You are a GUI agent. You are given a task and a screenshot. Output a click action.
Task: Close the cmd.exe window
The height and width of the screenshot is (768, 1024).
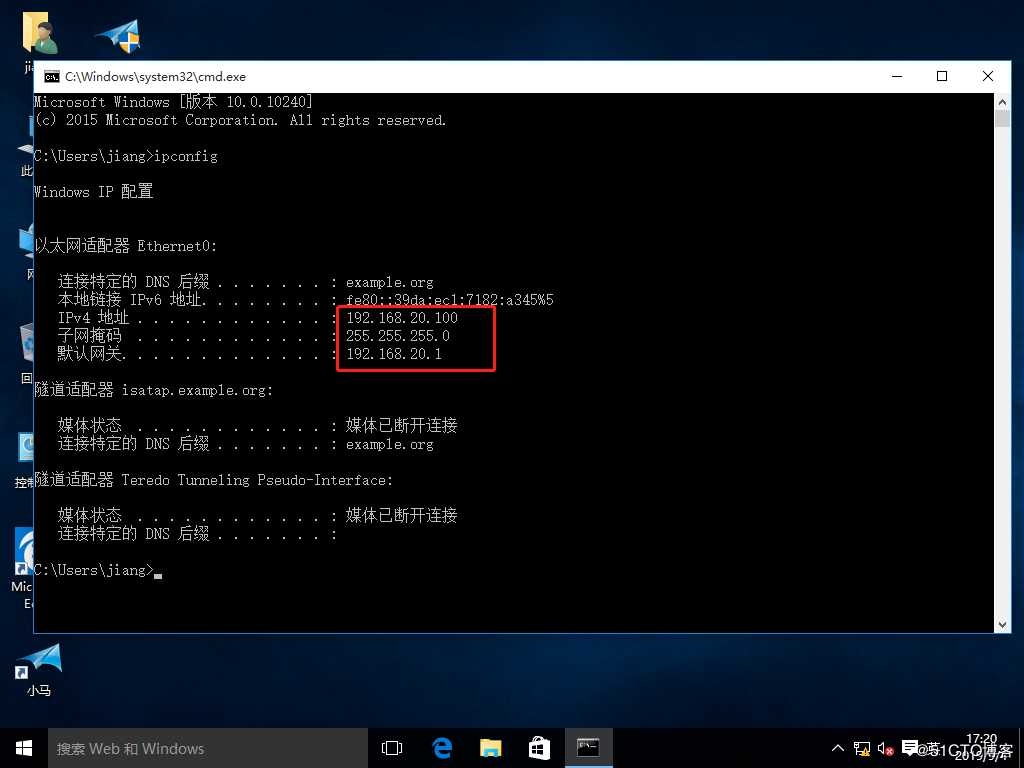(987, 76)
